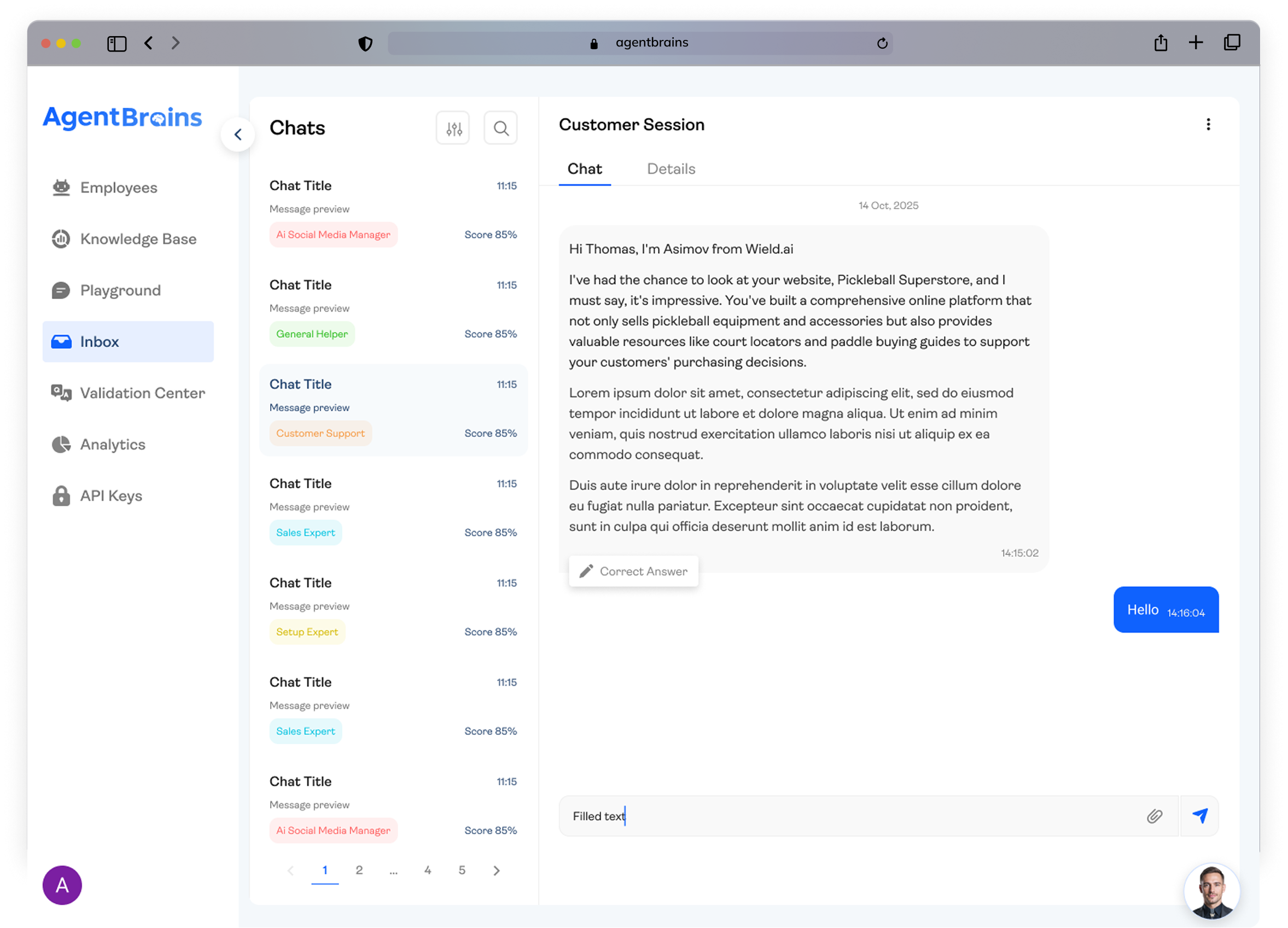Image resolution: width=1288 pixels, height=928 pixels.
Task: Open the Analytics section
Action: (113, 444)
